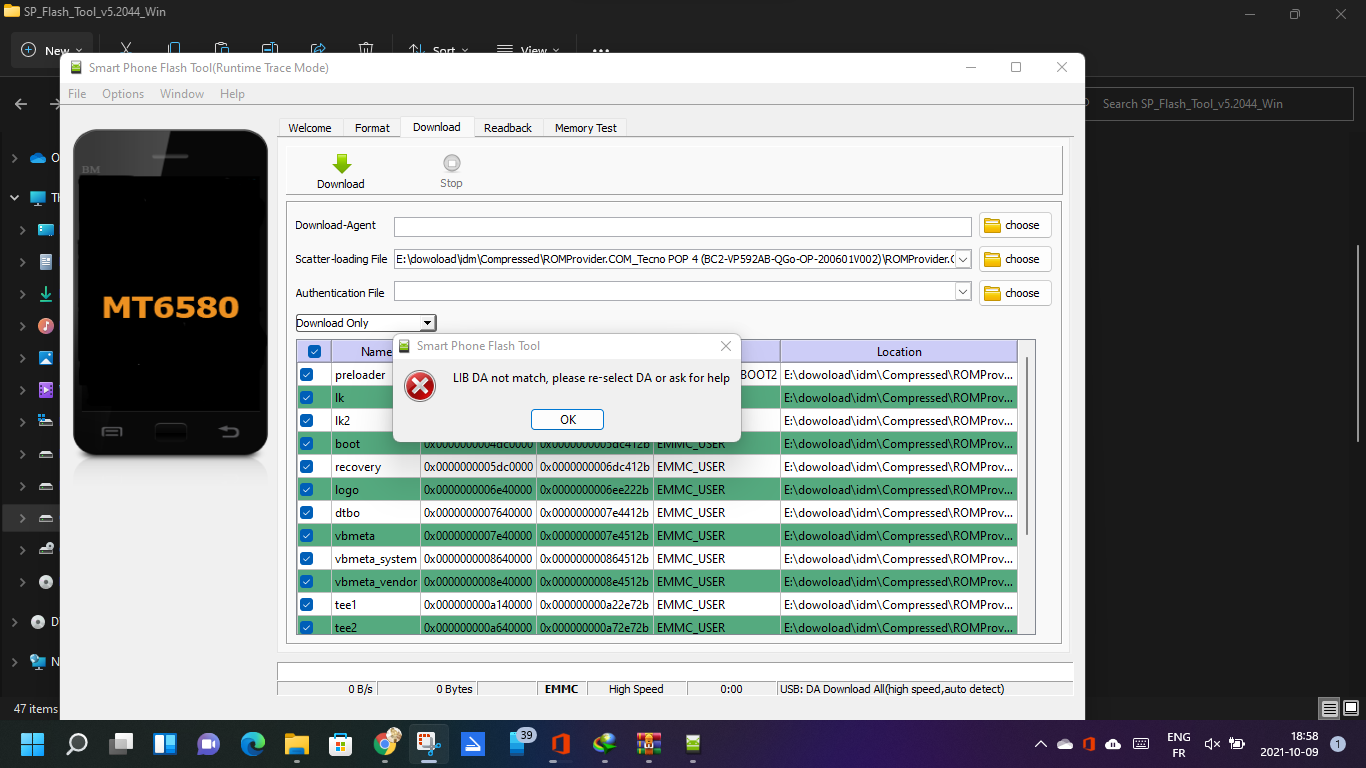Open the File menu
Viewport: 1366px width, 768px height.
(77, 94)
